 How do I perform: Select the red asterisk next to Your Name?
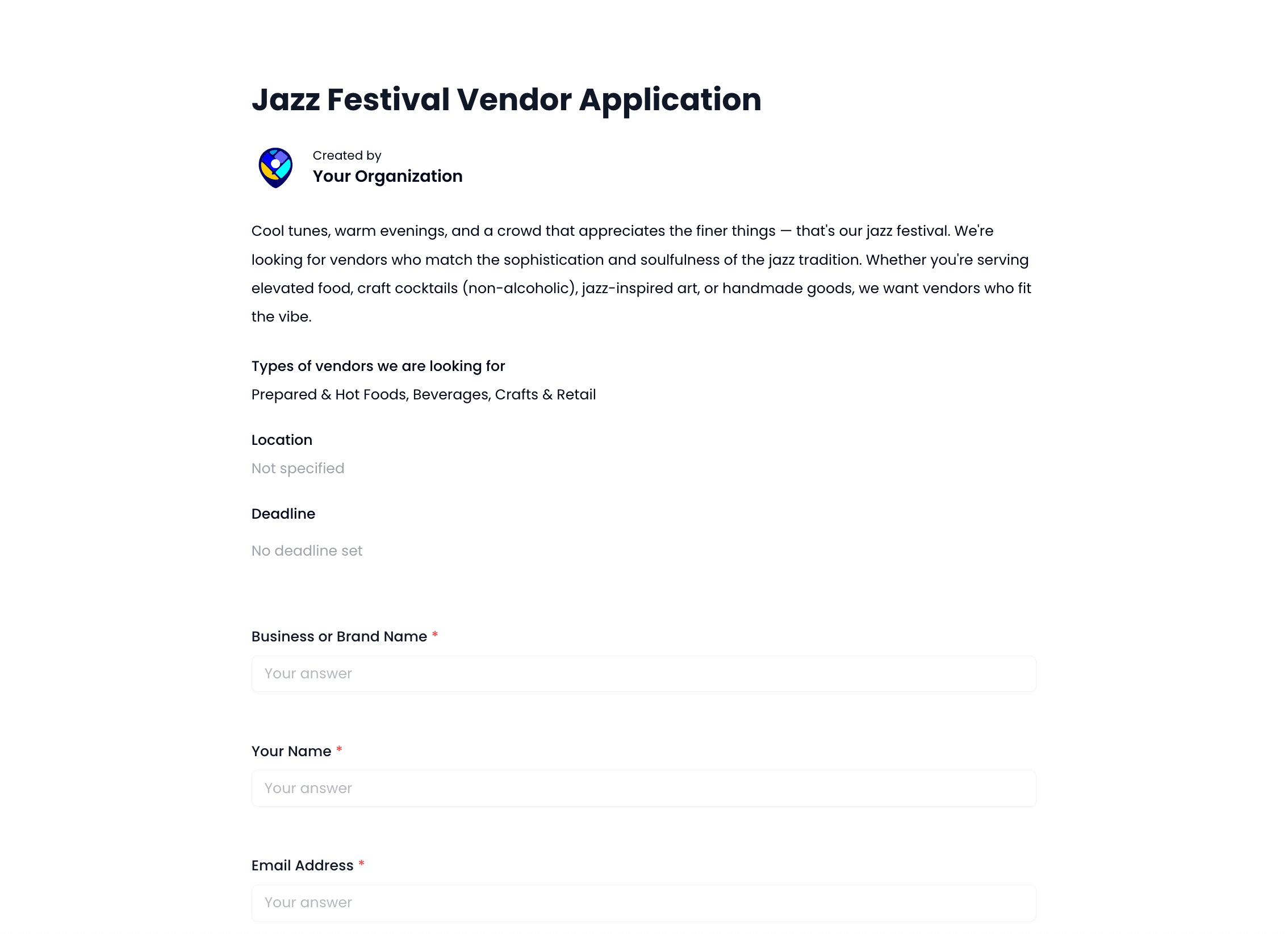click(x=339, y=750)
